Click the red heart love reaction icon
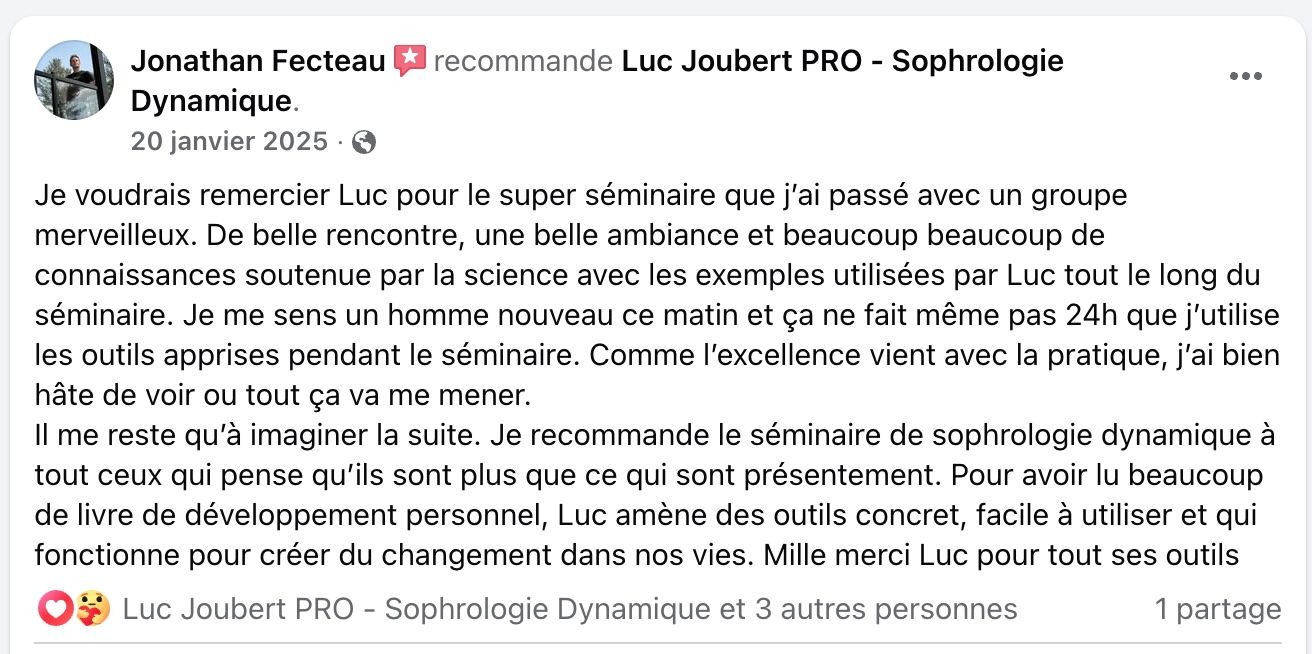The height and width of the screenshot is (654, 1312). (x=54, y=609)
